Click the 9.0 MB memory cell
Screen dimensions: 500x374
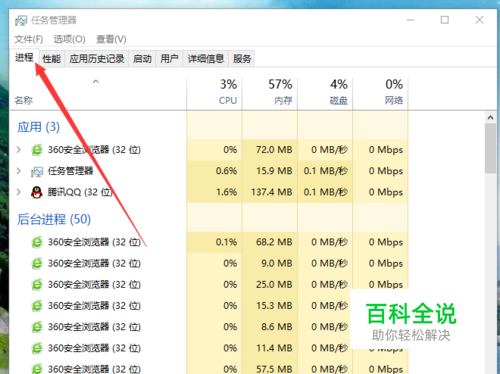click(270, 263)
